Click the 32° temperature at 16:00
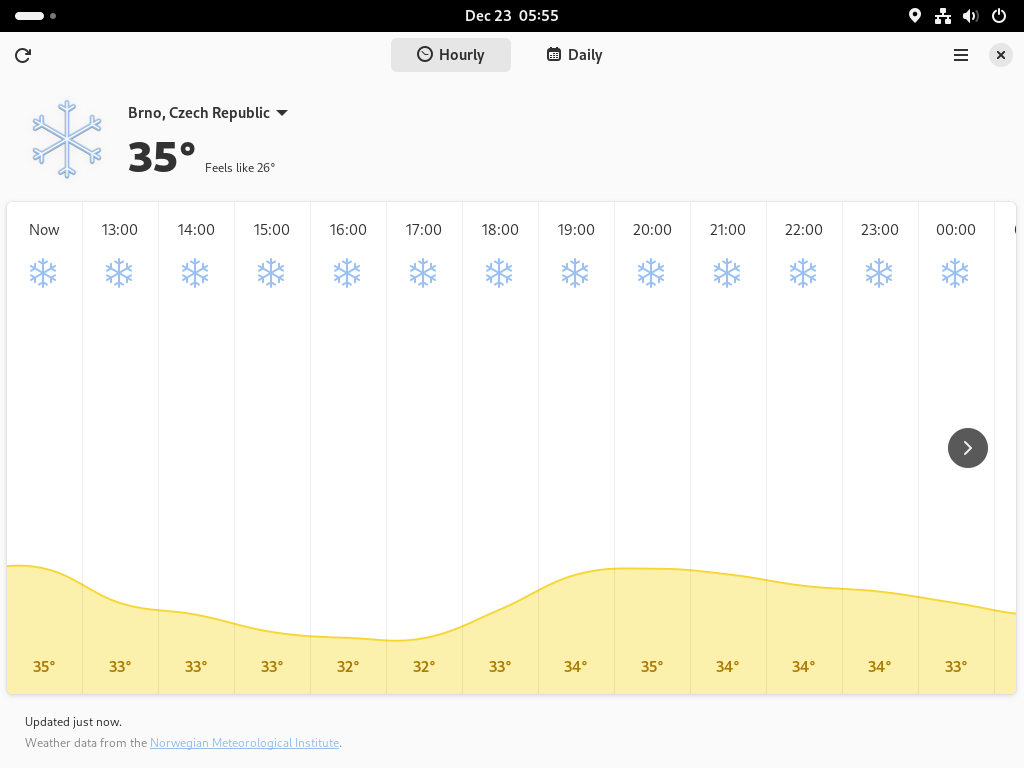The width and height of the screenshot is (1024, 768). tap(347, 667)
